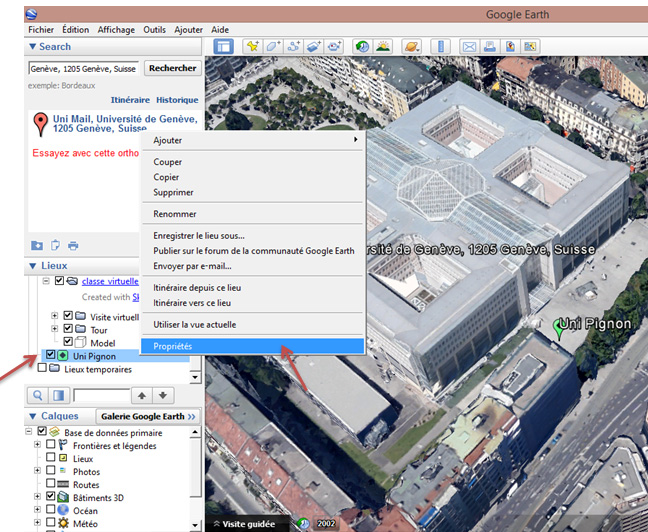Screen dimensions: 648x532
Task: Expand the Océan layer node
Action: click(37, 509)
